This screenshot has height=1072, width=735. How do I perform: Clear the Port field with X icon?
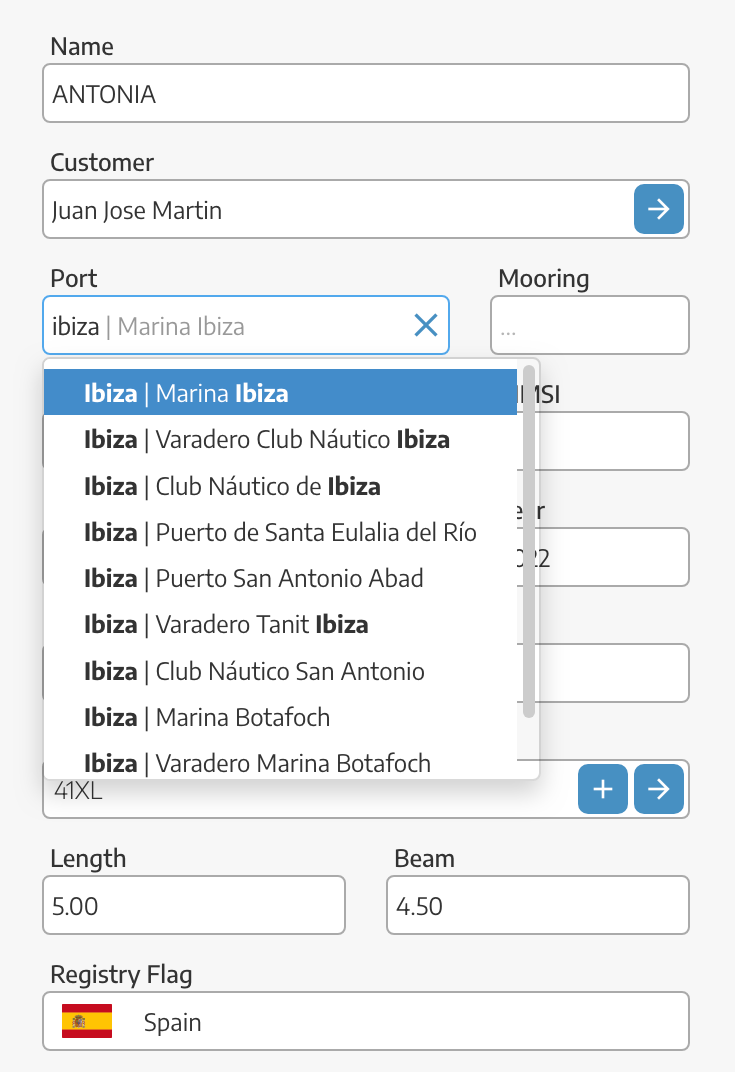pos(426,325)
